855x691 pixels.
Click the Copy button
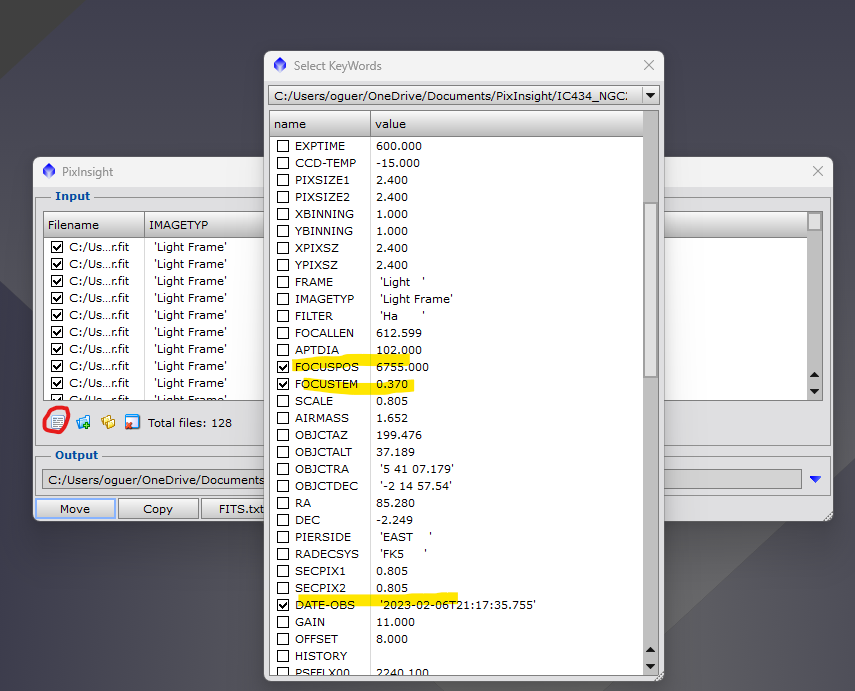coord(158,509)
